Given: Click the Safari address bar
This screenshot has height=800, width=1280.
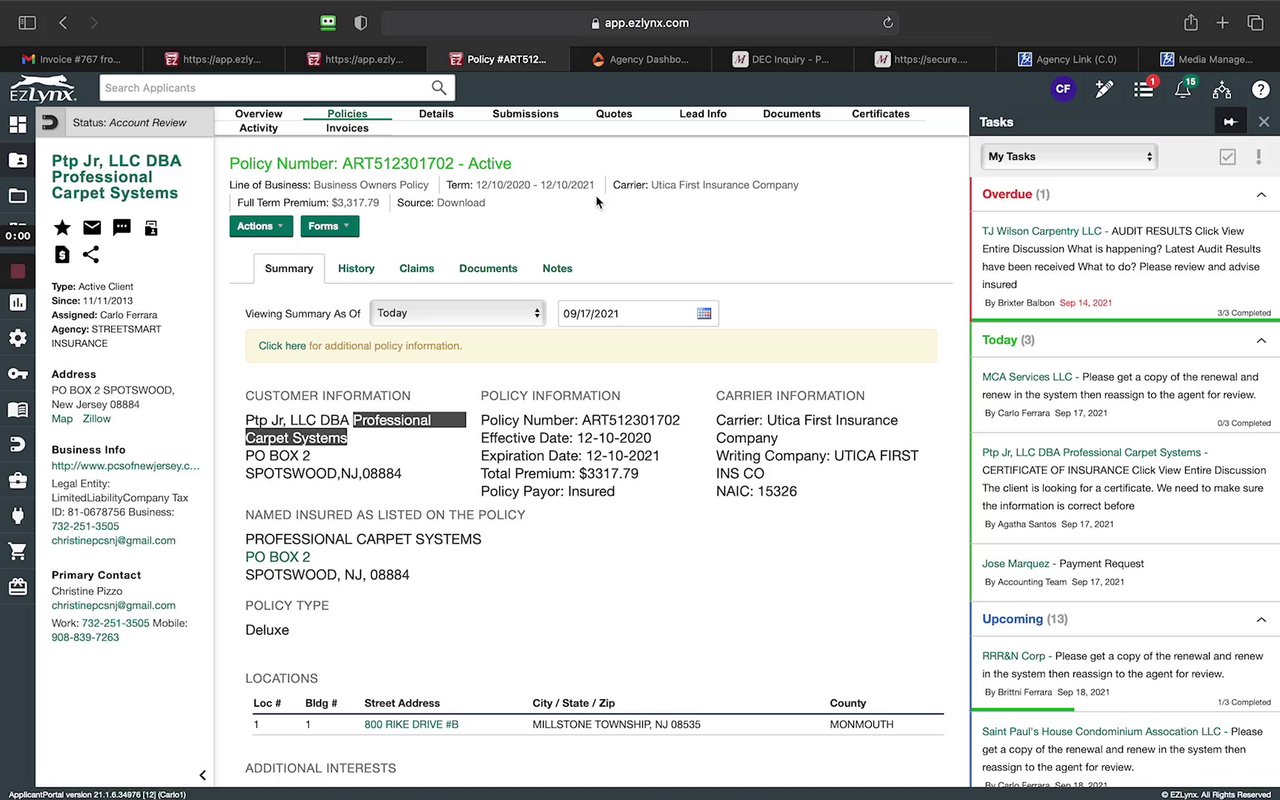Looking at the screenshot, I should [640, 23].
